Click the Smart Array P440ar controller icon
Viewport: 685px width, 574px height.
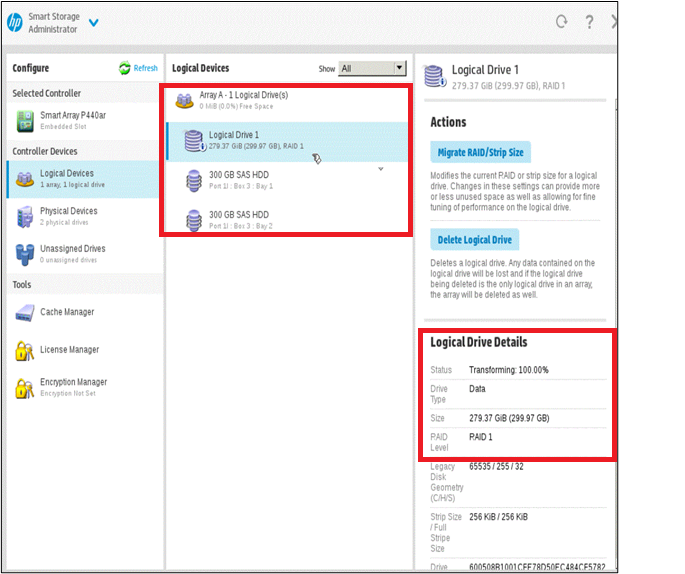[x=25, y=121]
